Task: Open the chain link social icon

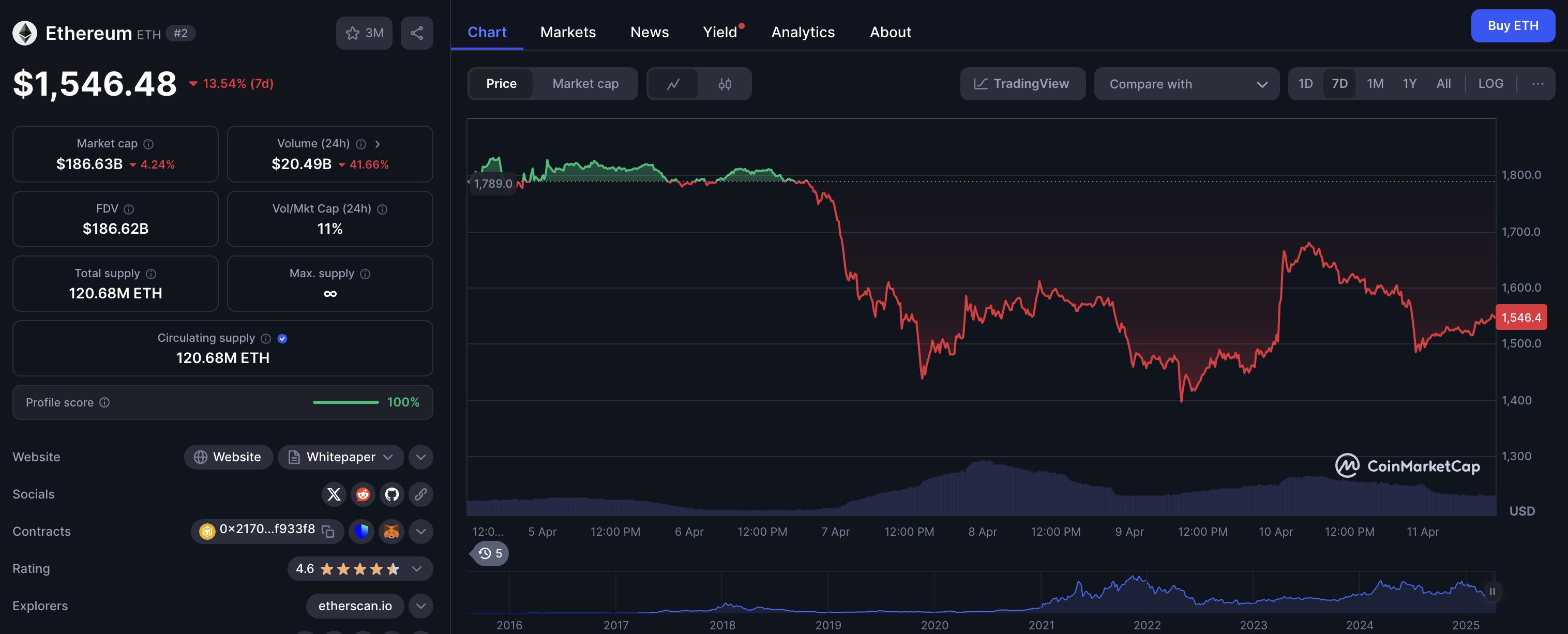Action: [x=421, y=494]
